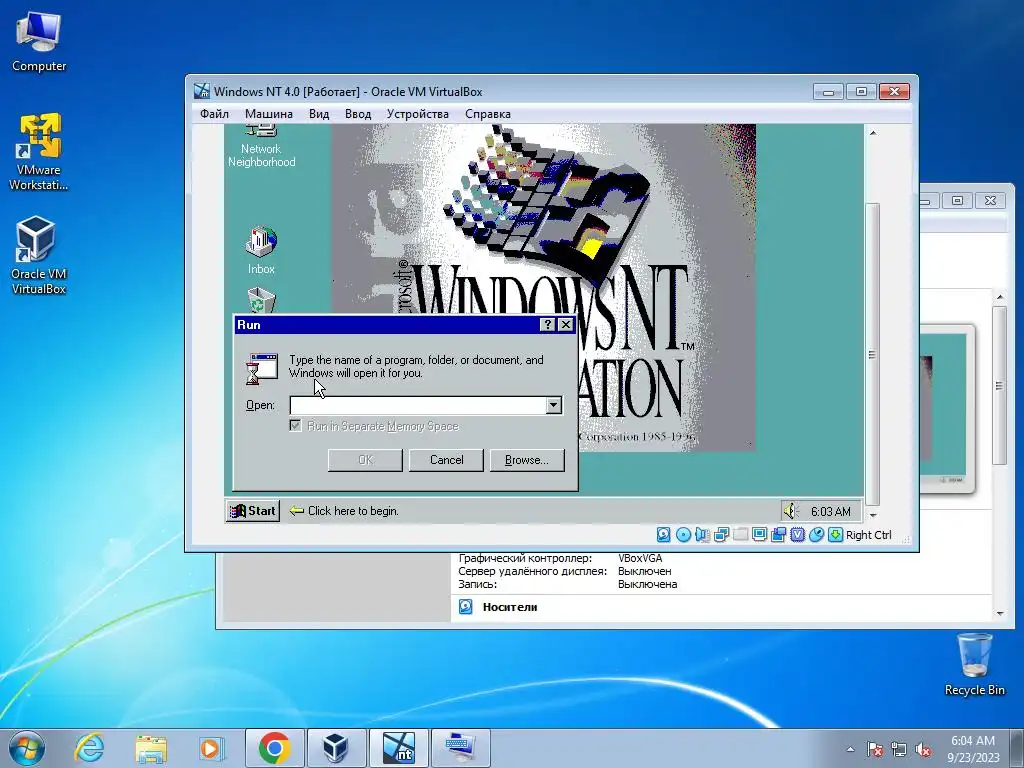
Task: Click the VirtualBox Manager details scrollbar up arrow
Action: (x=999, y=297)
